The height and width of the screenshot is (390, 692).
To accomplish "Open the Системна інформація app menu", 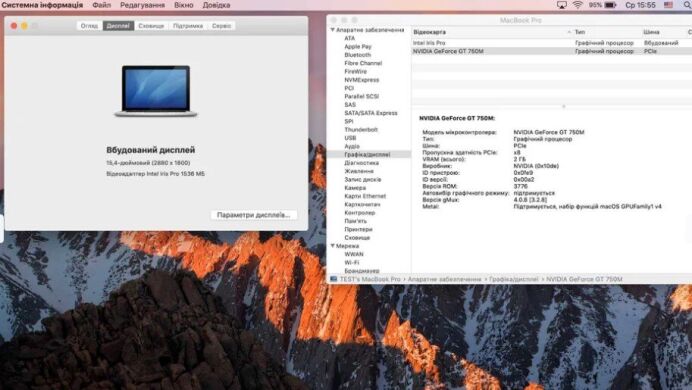I will [42, 5].
